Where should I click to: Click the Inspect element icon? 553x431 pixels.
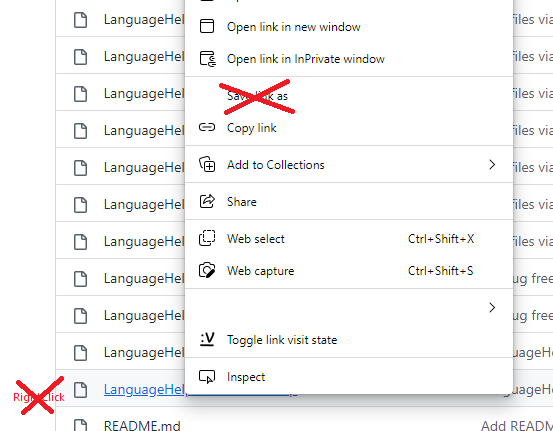[x=207, y=377]
